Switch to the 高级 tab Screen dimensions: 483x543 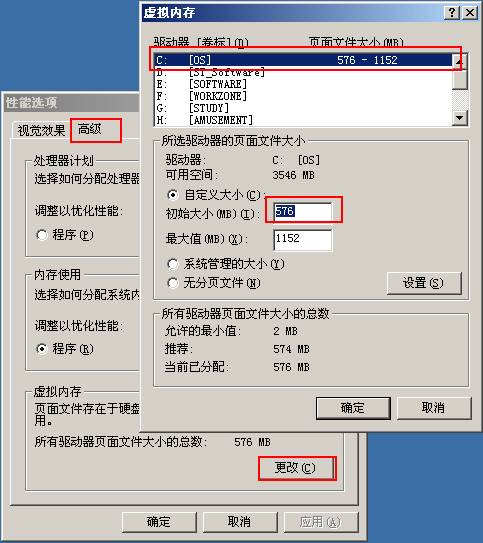[x=90, y=130]
